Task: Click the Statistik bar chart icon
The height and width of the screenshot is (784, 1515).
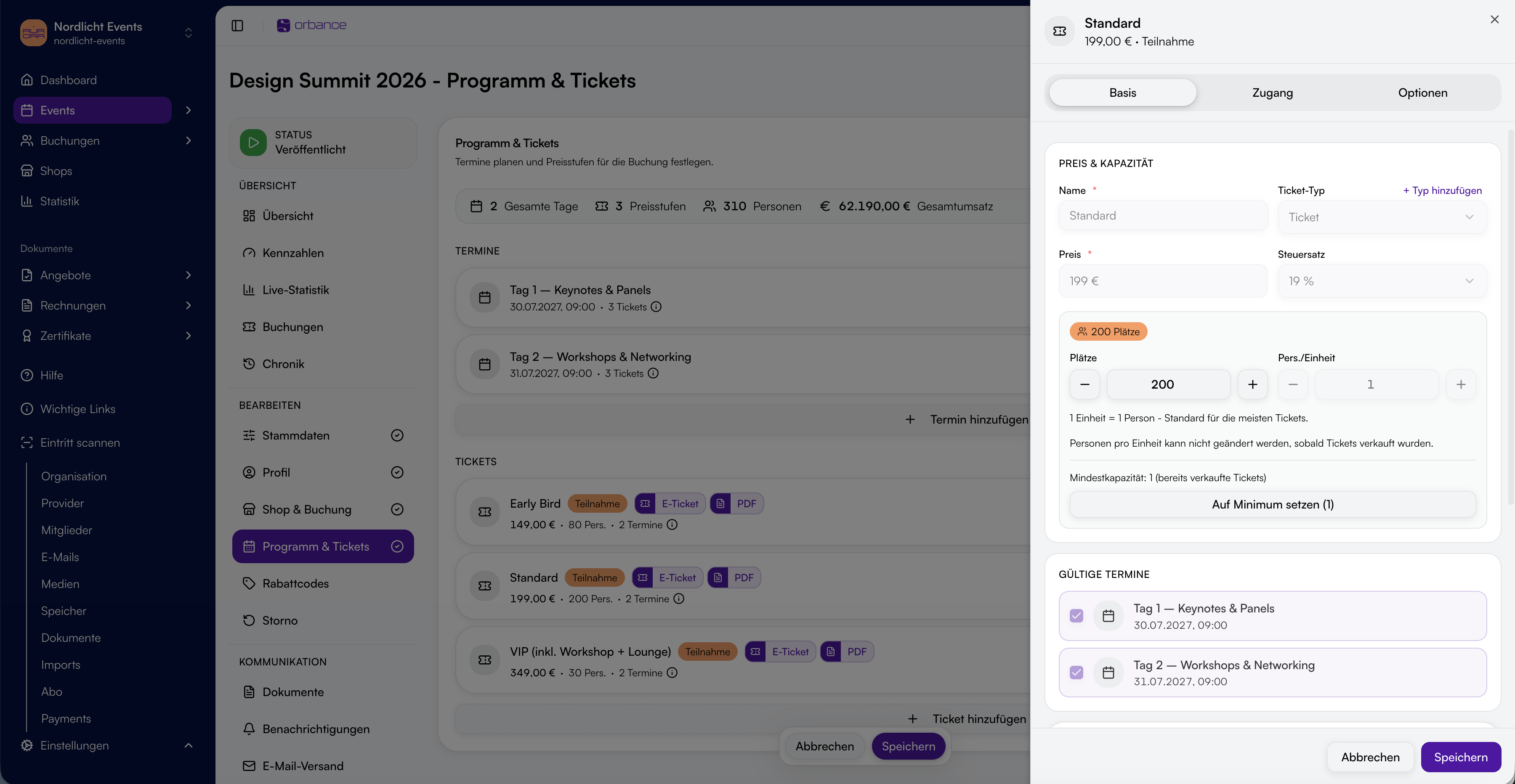Action: [x=27, y=201]
